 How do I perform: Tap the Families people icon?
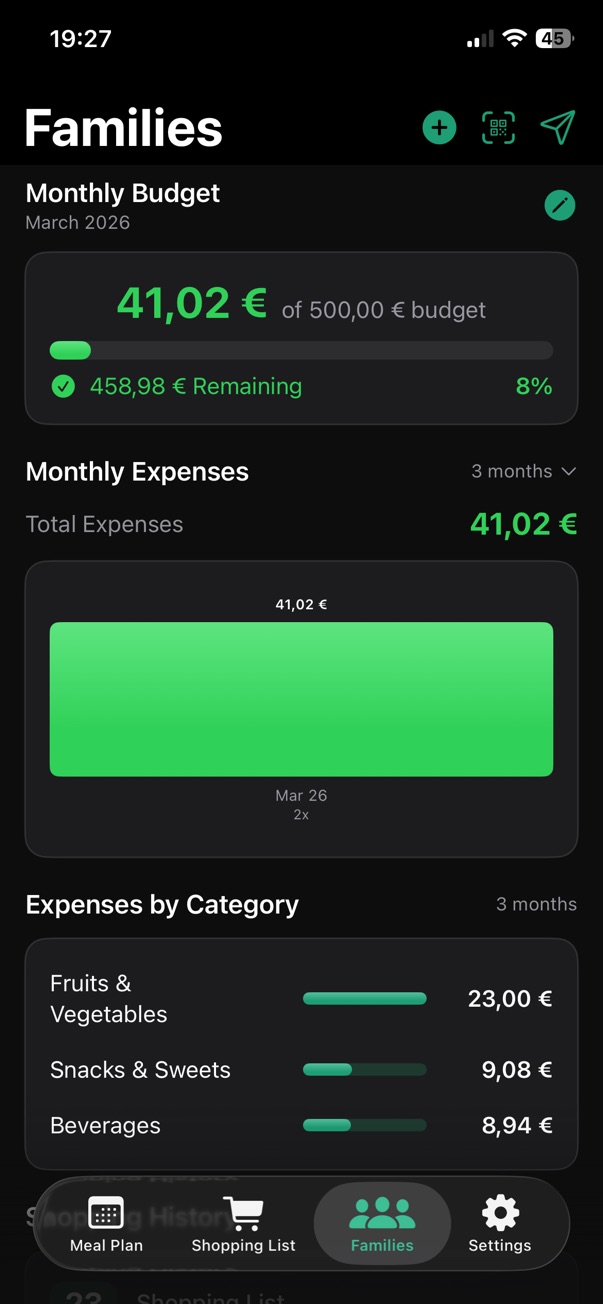click(x=382, y=1213)
